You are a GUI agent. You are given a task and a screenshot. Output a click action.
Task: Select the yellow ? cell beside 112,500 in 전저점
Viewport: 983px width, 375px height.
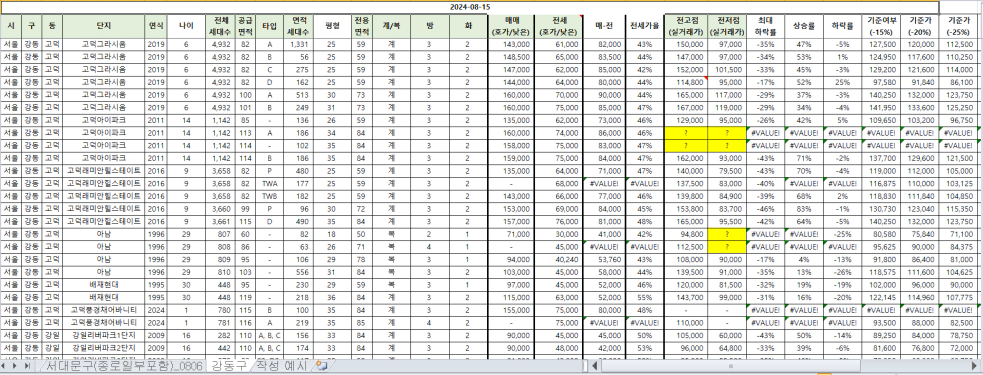tap(727, 246)
